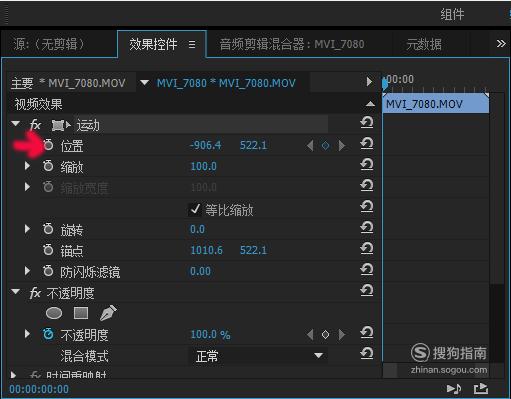This screenshot has width=511, height=399.
Task: Open the 混合模式 dropdown showing 正常
Action: (258, 356)
